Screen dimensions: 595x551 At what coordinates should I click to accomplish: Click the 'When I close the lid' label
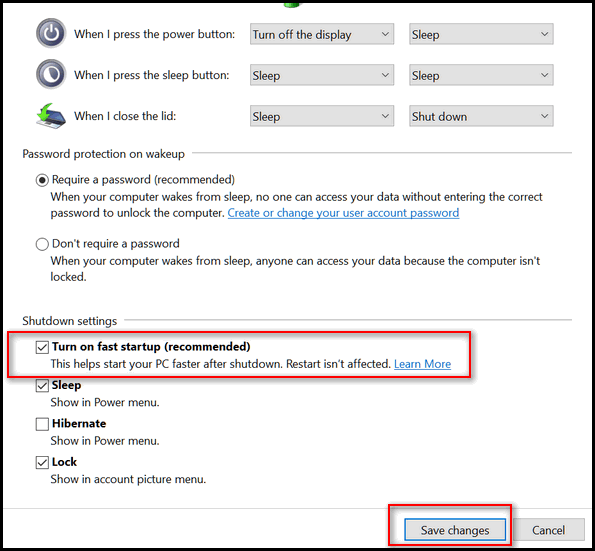coord(125,116)
